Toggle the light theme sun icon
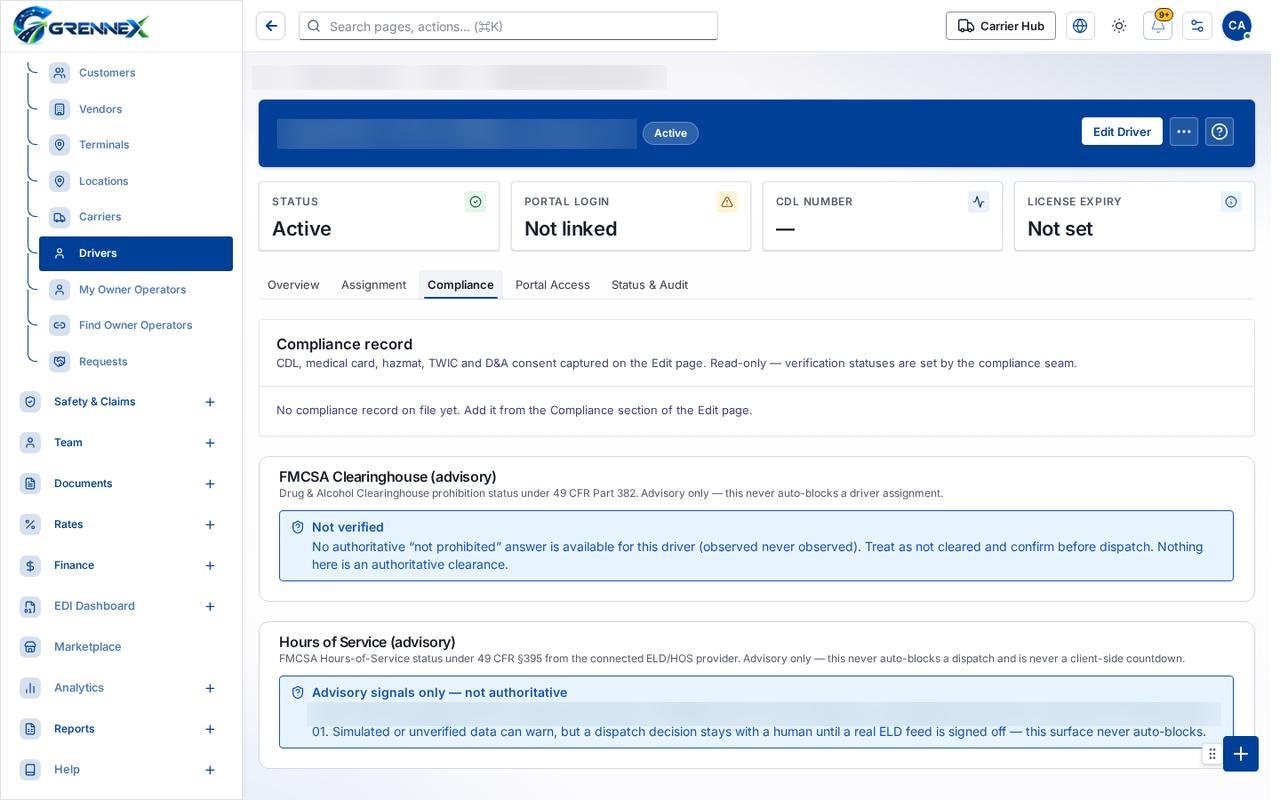 coord(1119,26)
